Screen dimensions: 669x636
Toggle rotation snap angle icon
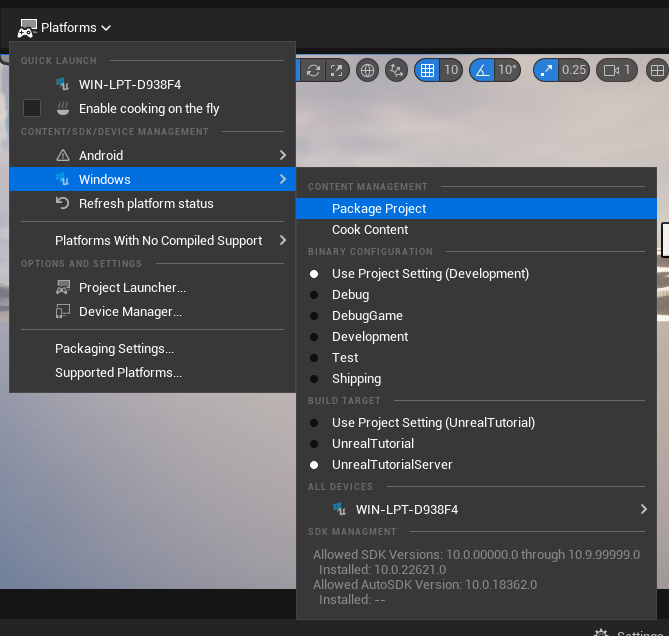click(x=482, y=70)
